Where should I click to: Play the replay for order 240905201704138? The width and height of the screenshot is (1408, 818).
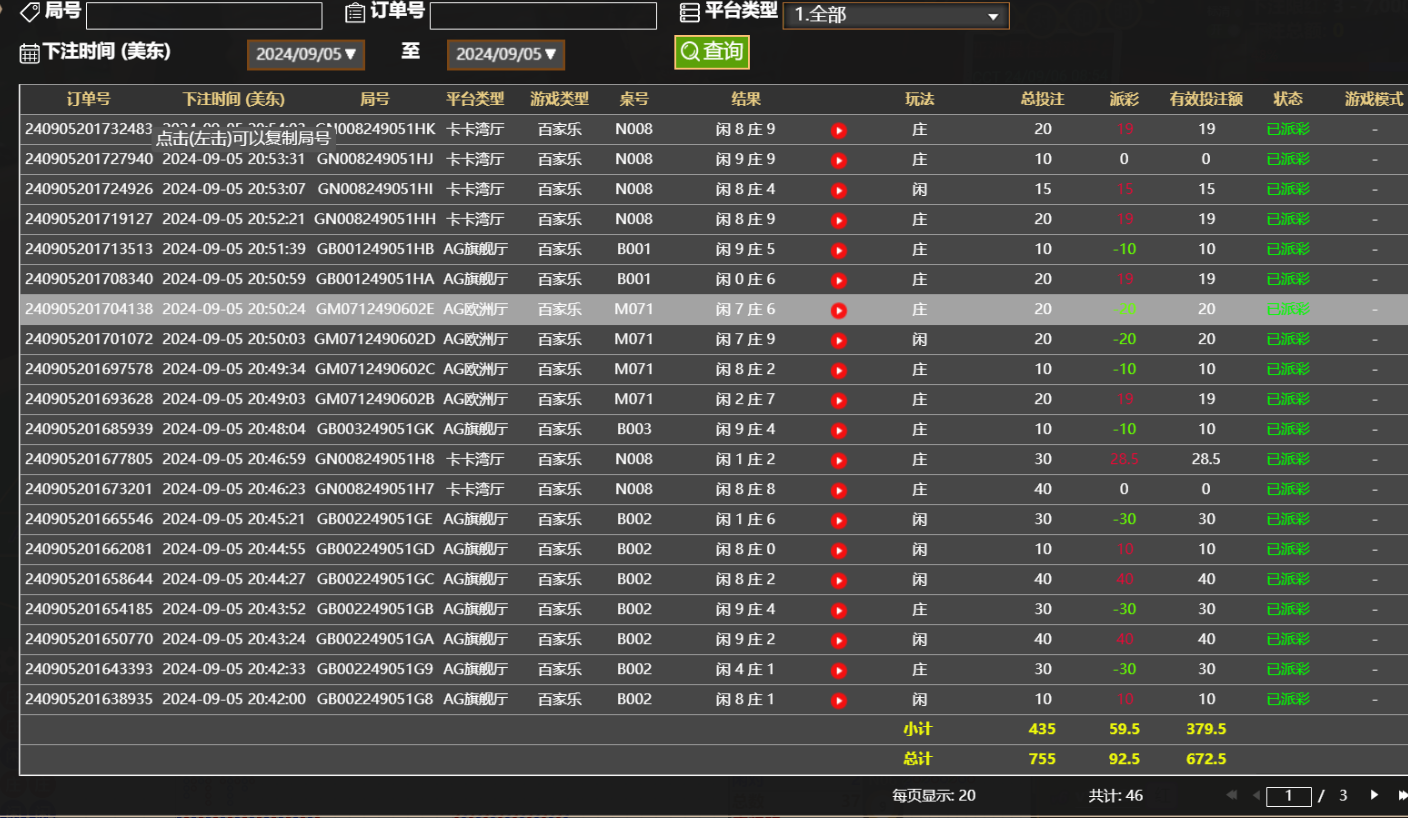point(839,310)
